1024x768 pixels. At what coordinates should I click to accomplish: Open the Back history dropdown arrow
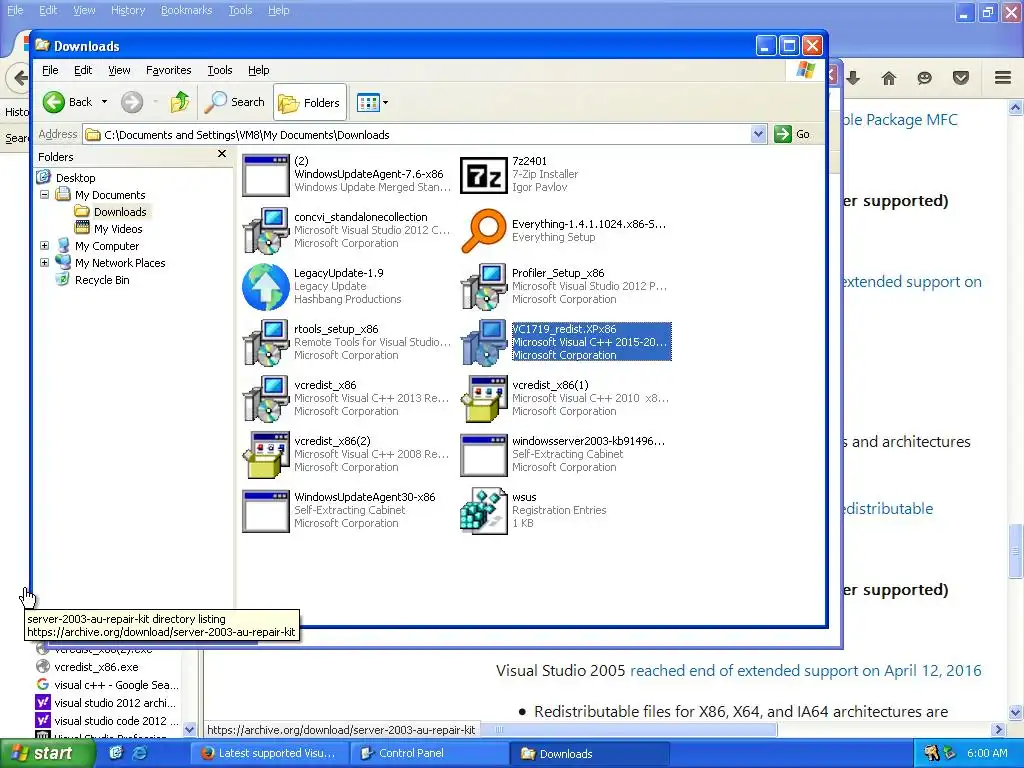tap(104, 102)
